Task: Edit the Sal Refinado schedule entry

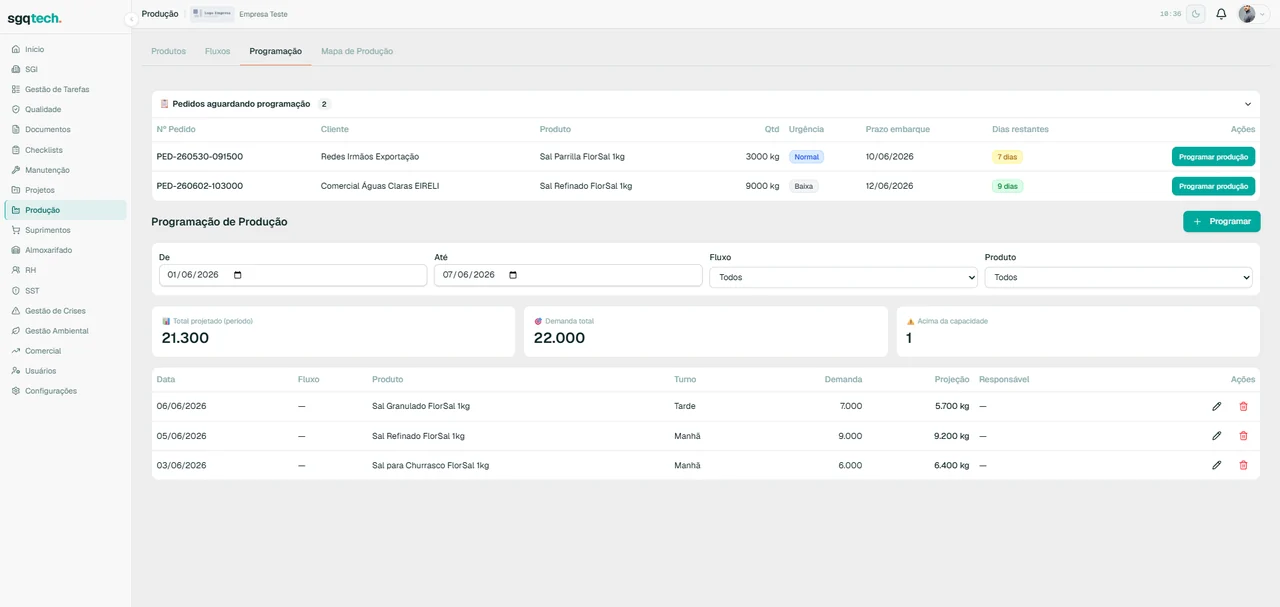Action: [x=1217, y=436]
